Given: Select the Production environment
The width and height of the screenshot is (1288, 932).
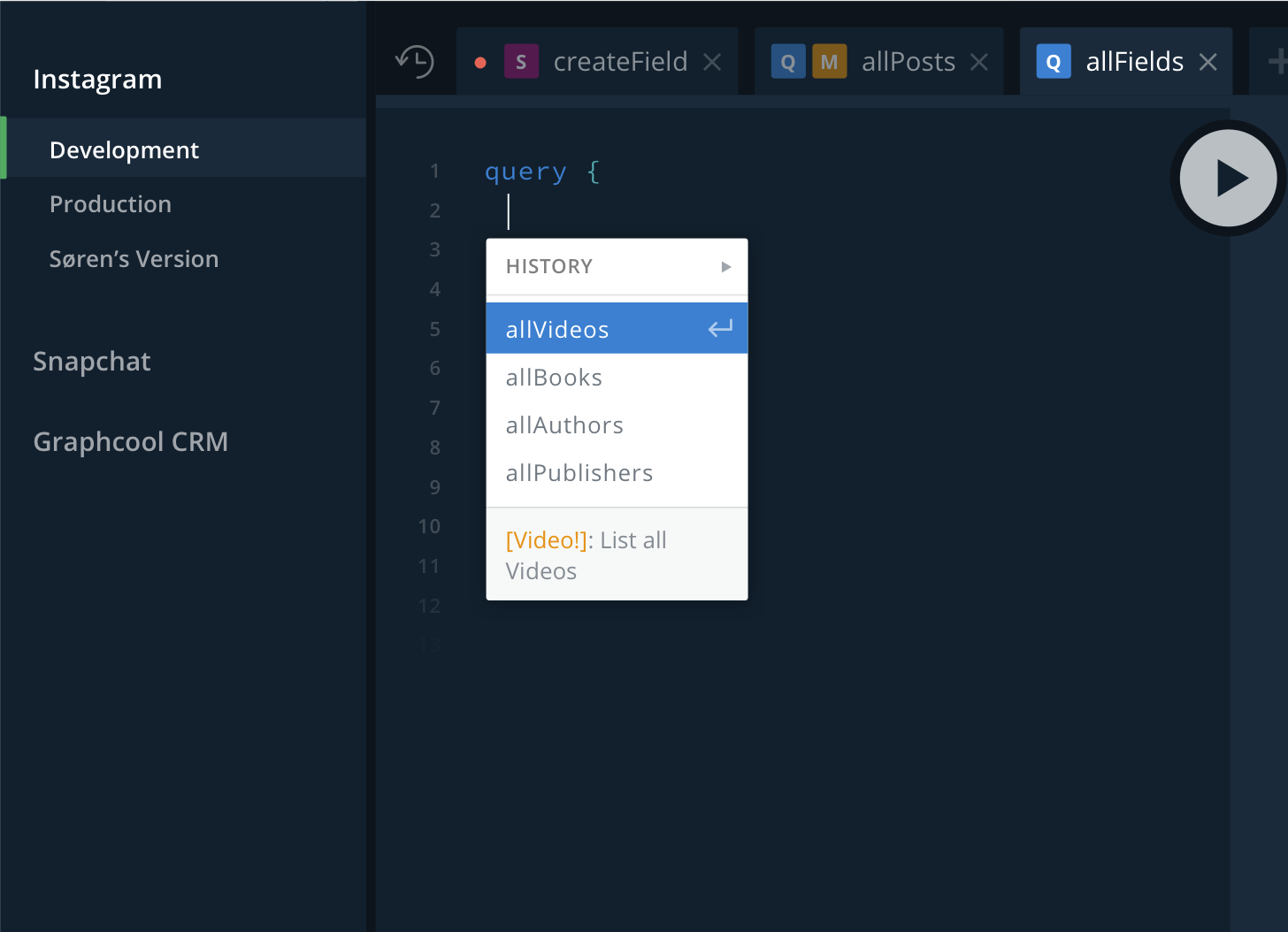Looking at the screenshot, I should (x=110, y=204).
